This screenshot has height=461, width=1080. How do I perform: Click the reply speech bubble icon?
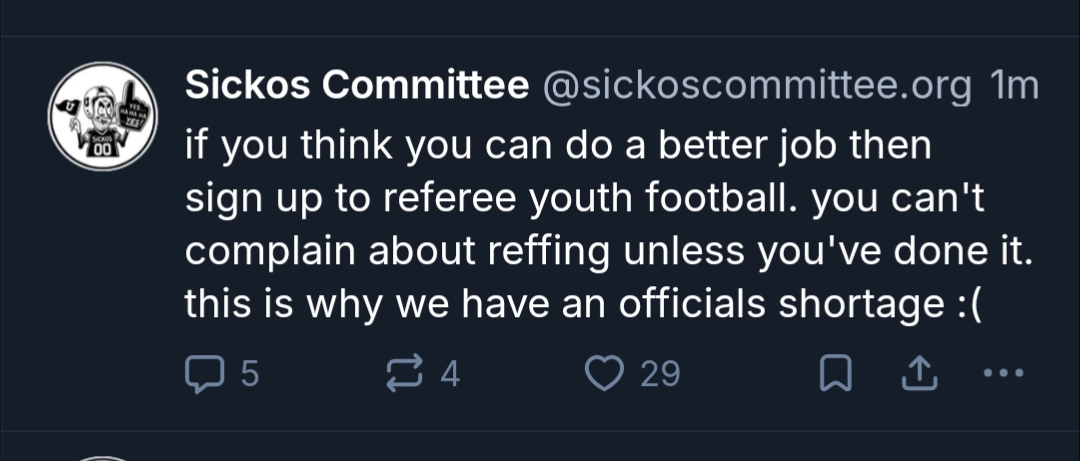tap(204, 374)
